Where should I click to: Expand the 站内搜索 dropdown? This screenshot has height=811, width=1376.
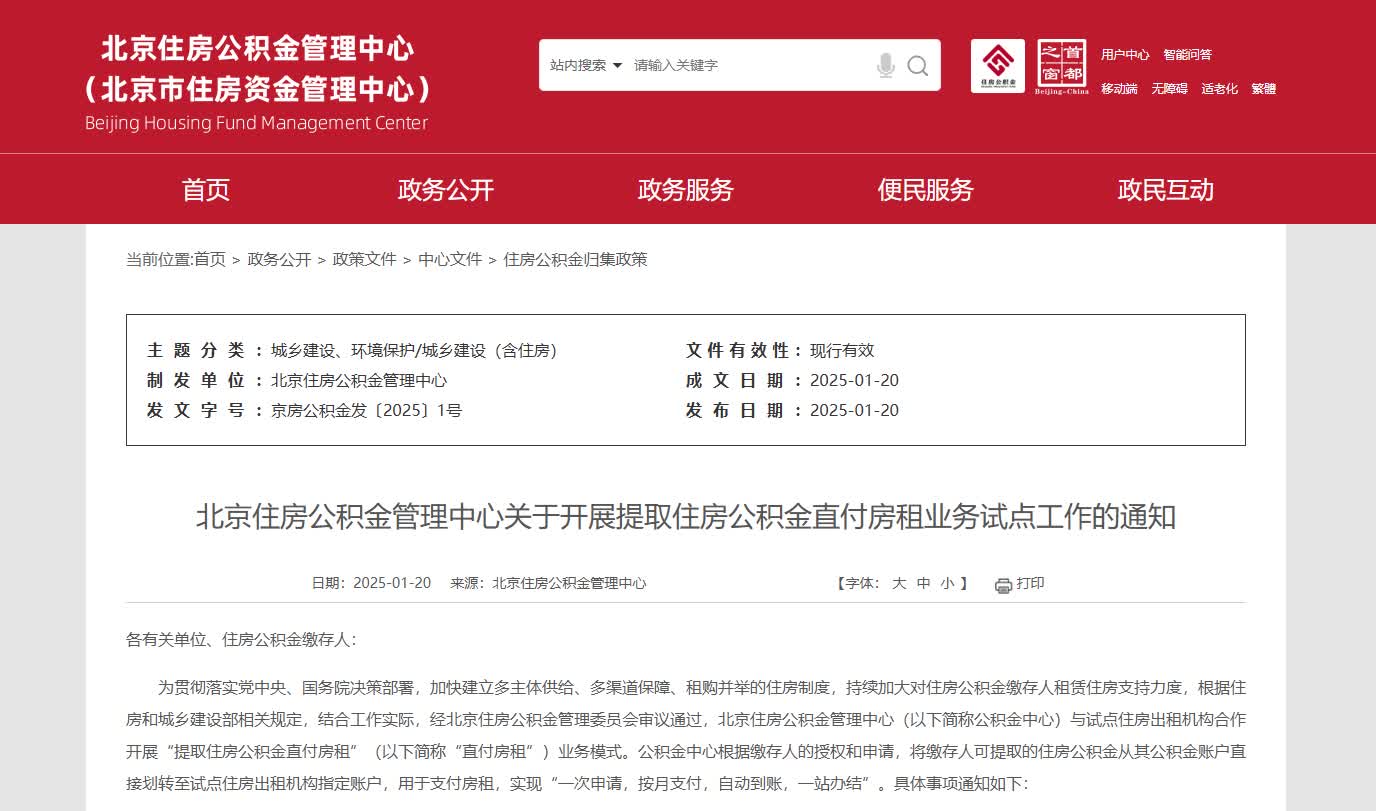[586, 65]
